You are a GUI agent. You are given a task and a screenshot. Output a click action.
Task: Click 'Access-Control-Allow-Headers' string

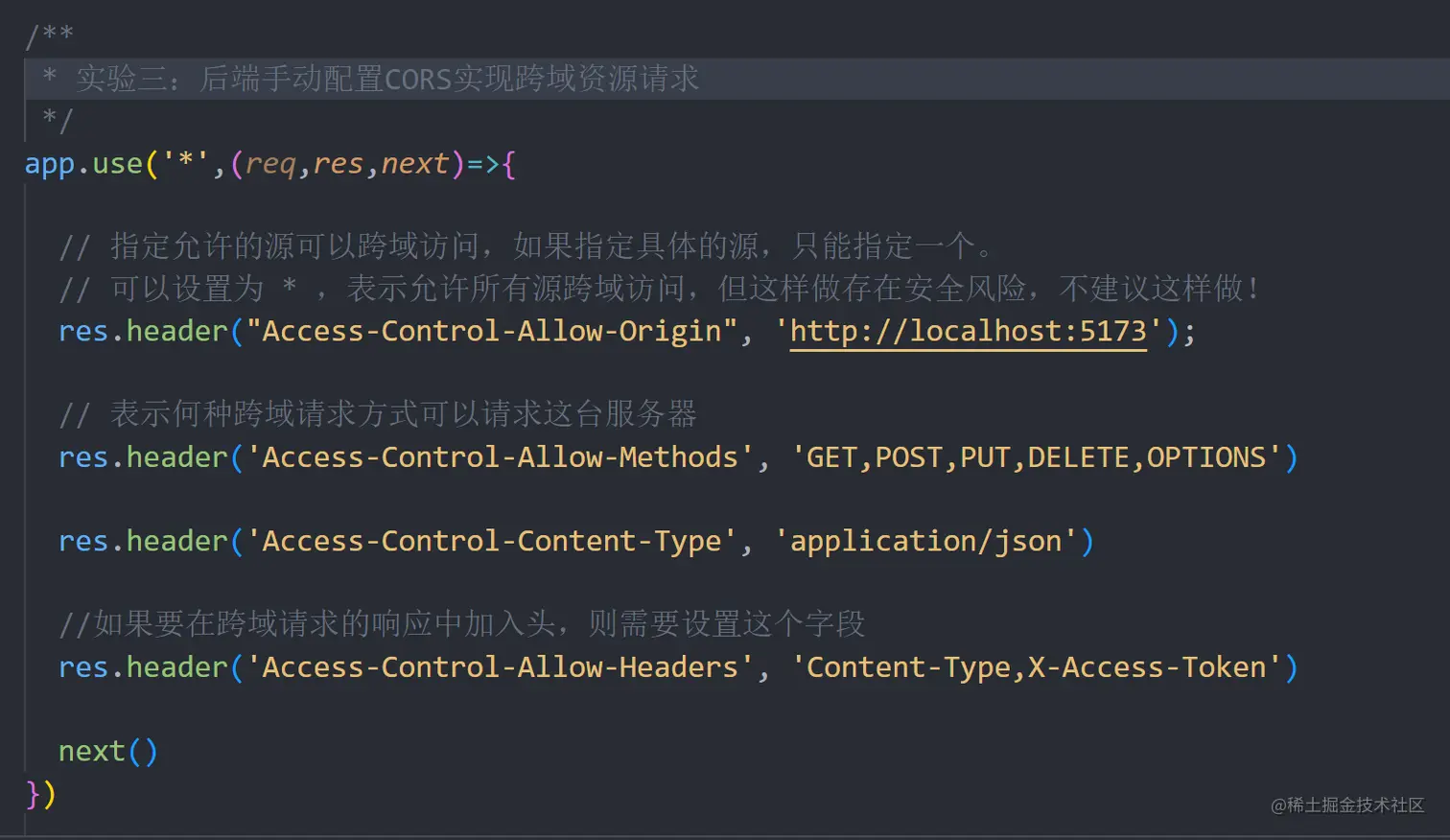[x=501, y=667]
